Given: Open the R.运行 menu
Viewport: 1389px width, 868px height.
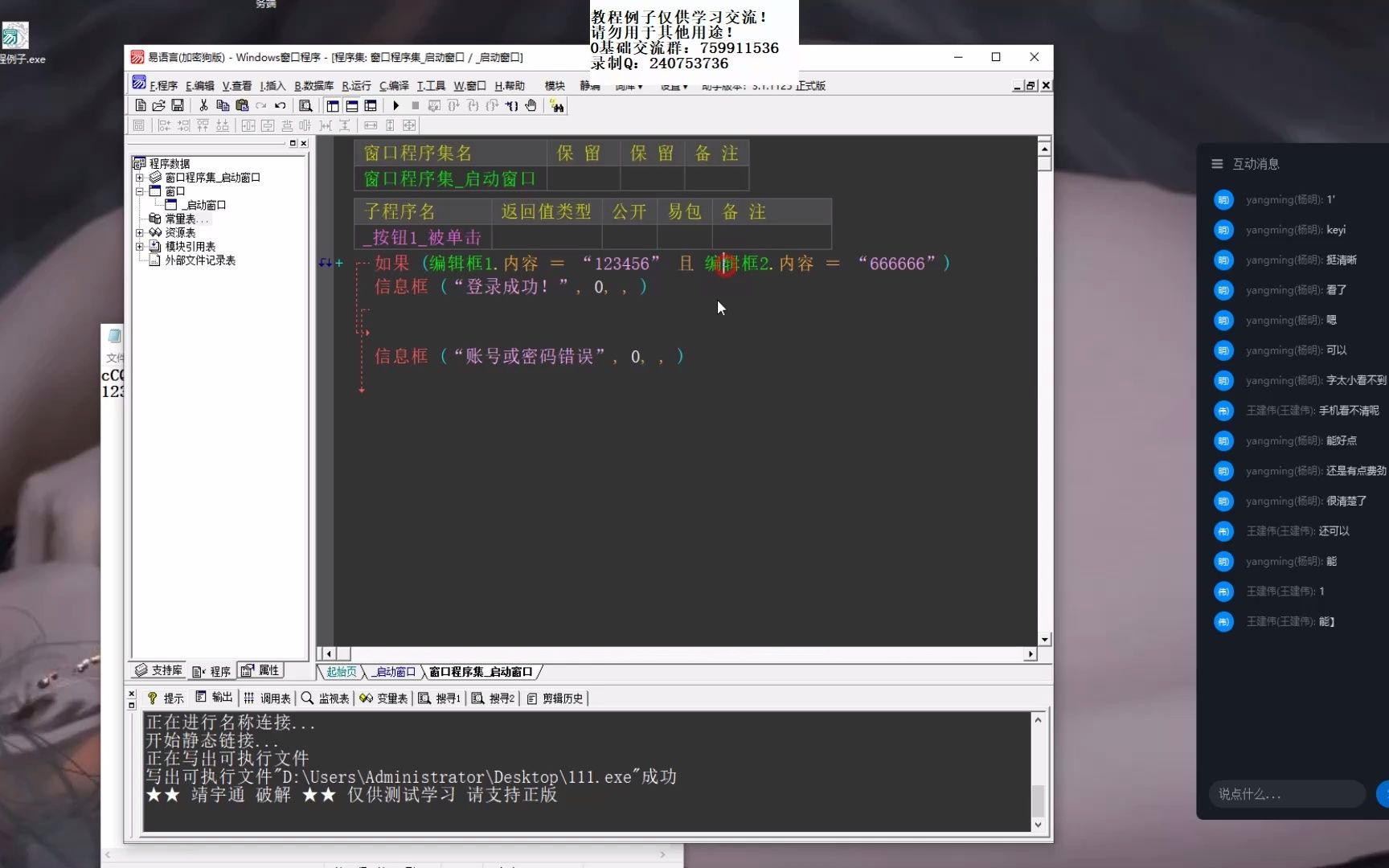Looking at the screenshot, I should [354, 85].
